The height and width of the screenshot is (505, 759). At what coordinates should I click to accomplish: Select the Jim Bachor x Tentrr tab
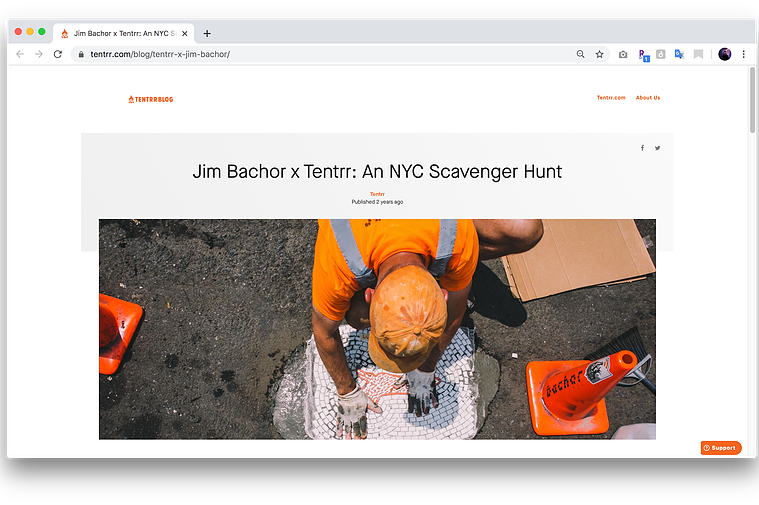point(123,33)
